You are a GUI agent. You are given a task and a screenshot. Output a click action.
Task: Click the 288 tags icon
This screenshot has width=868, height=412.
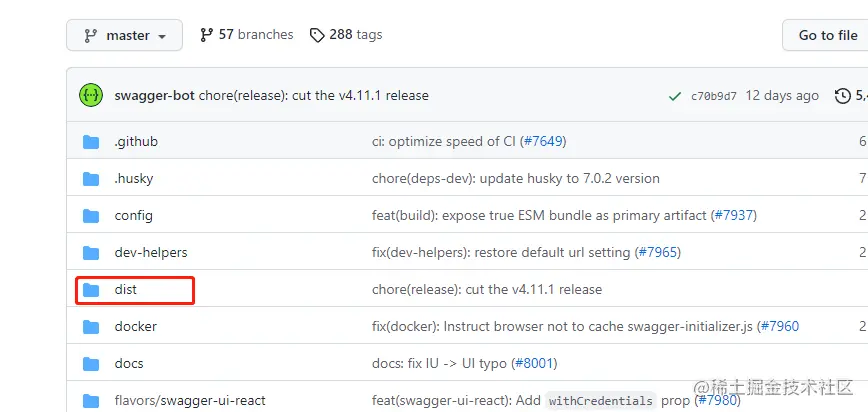(317, 35)
